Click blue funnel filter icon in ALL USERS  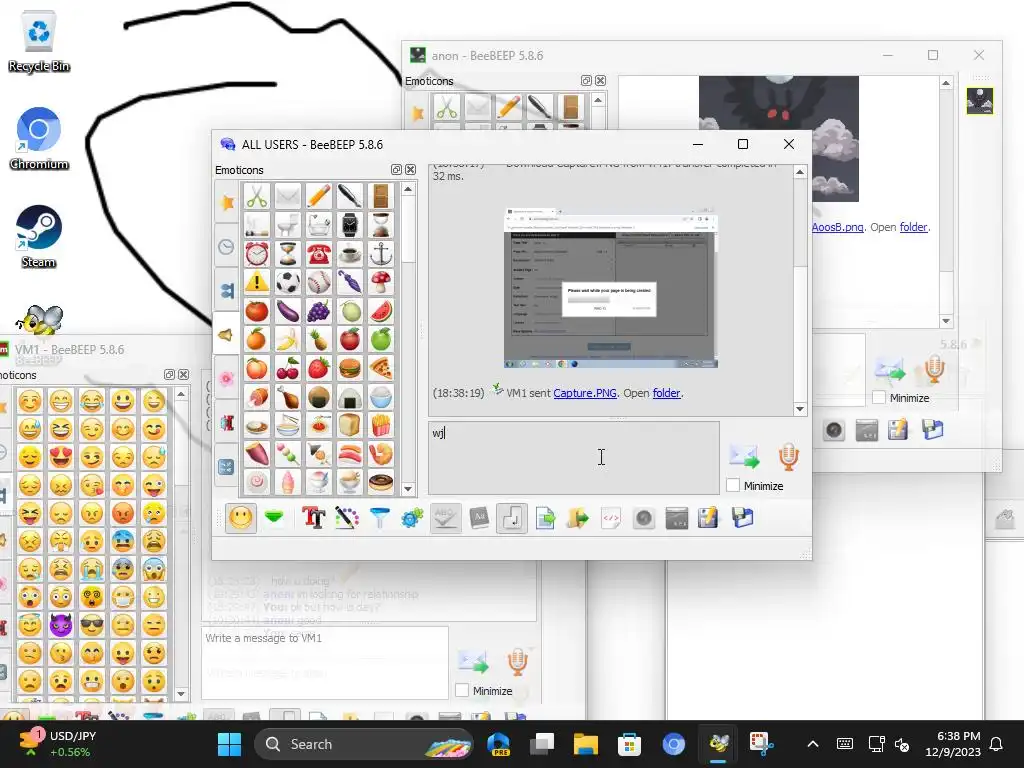coord(379,519)
